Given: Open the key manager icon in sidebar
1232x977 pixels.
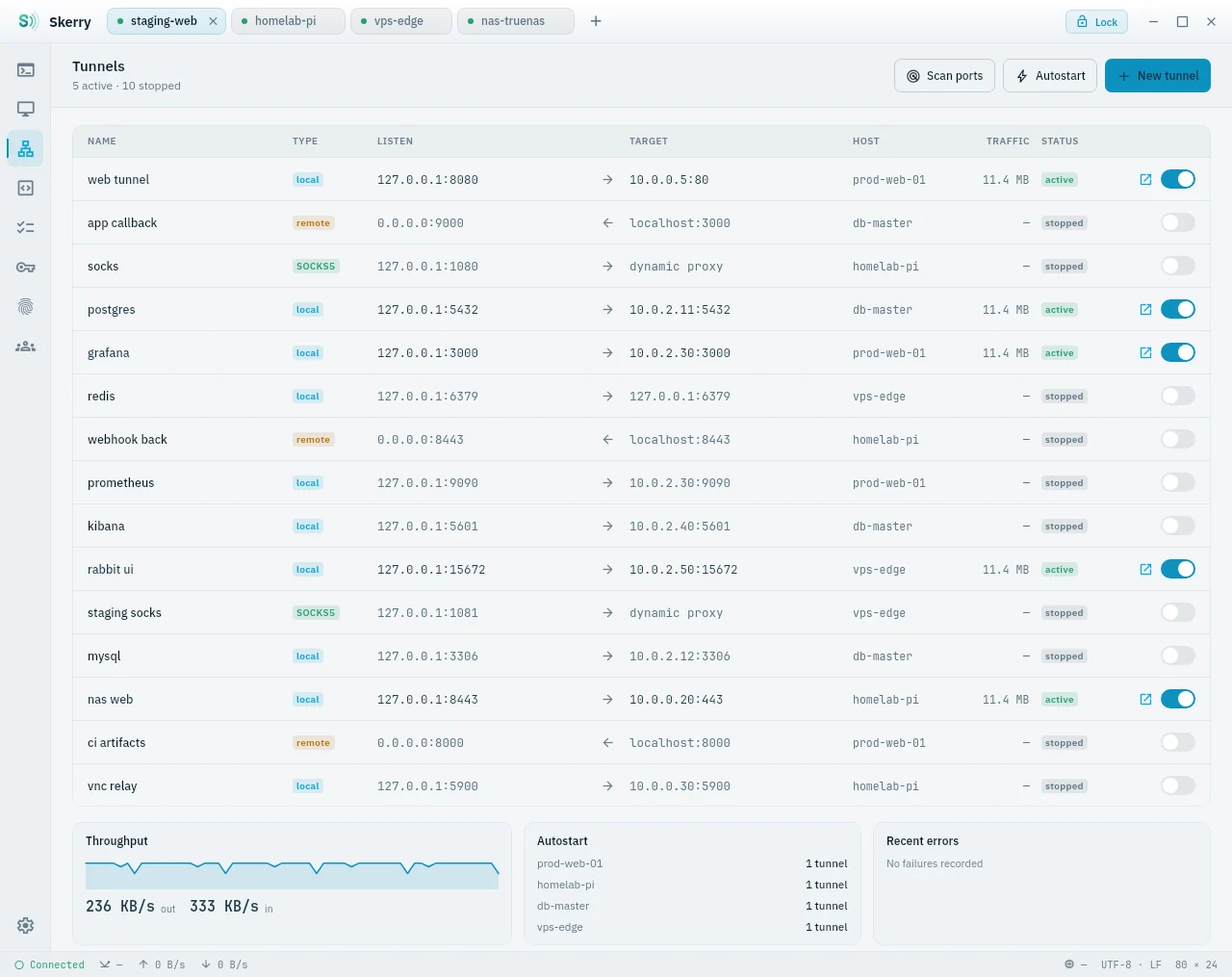Looking at the screenshot, I should [x=26, y=267].
